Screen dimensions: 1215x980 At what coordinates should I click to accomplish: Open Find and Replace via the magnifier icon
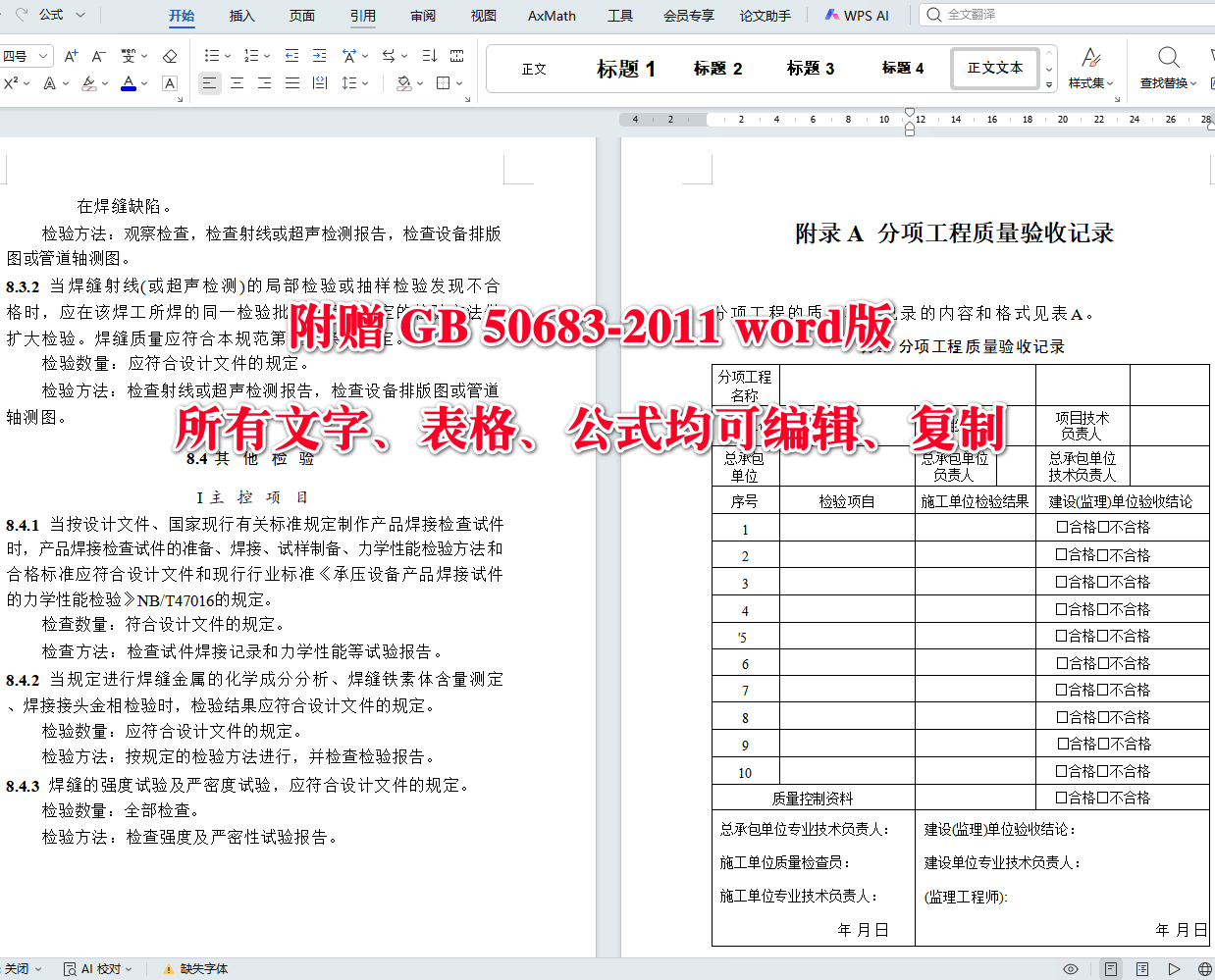point(1168,57)
